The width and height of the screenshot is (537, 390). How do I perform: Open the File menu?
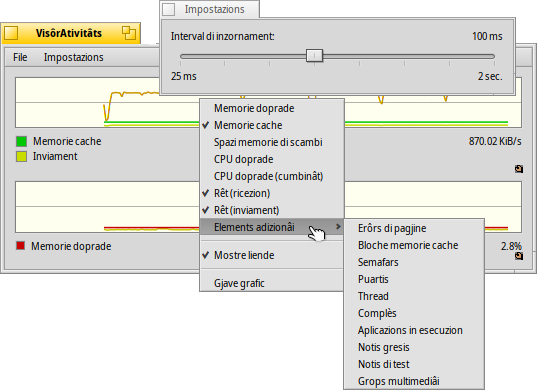coord(20,57)
